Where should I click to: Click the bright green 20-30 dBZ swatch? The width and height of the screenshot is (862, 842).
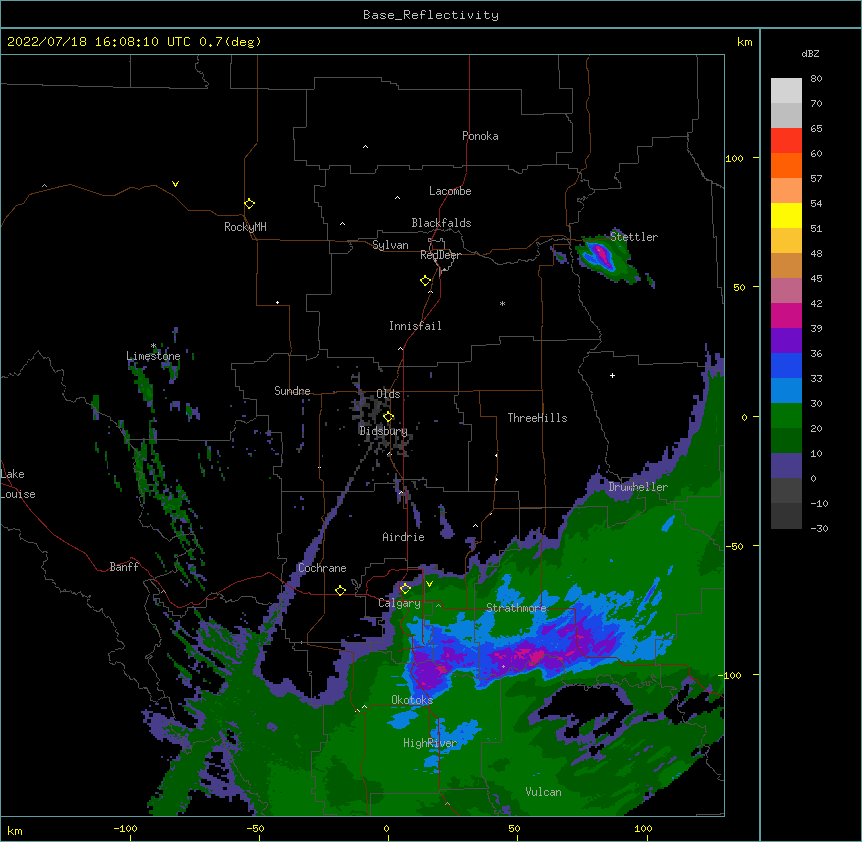tap(786, 416)
